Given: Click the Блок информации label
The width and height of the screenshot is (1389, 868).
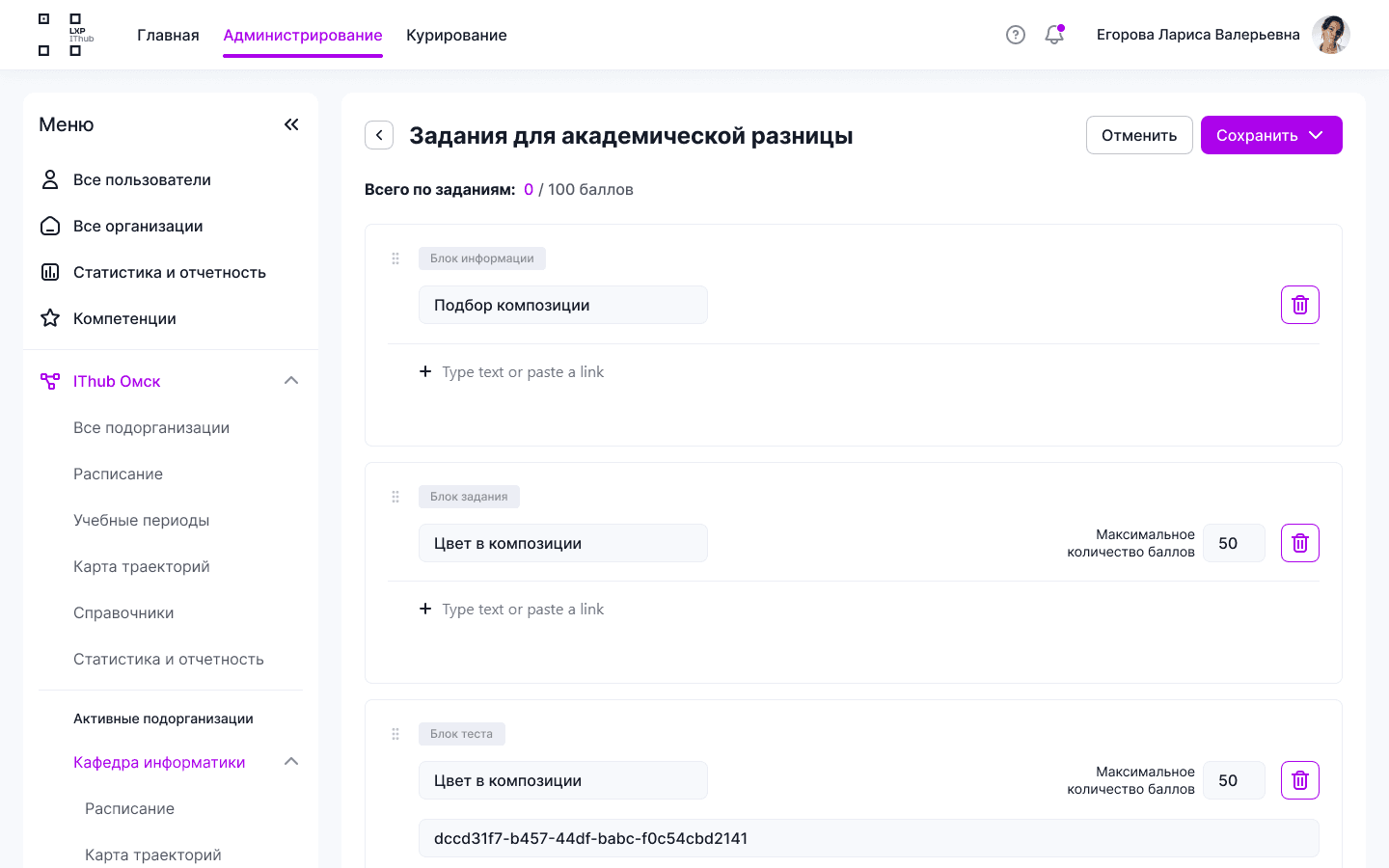Looking at the screenshot, I should (x=482, y=258).
